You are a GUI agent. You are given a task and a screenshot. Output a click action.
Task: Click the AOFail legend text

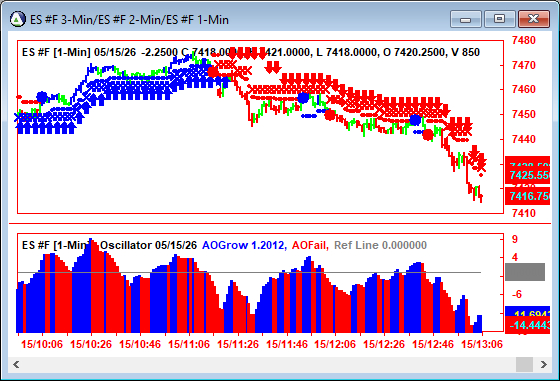310,245
